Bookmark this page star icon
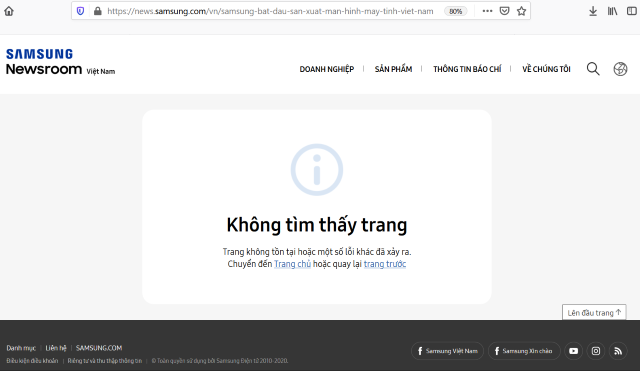This screenshot has width=640, height=371. [521, 11]
